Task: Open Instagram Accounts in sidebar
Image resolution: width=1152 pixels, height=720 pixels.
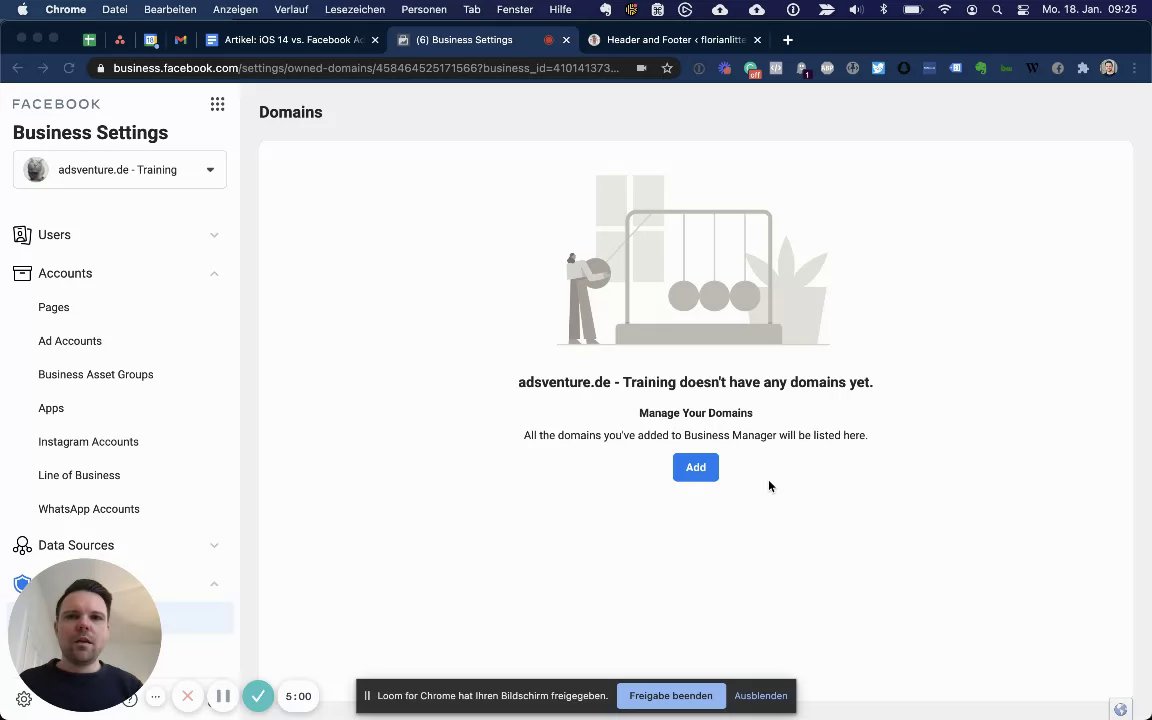Action: click(x=88, y=442)
